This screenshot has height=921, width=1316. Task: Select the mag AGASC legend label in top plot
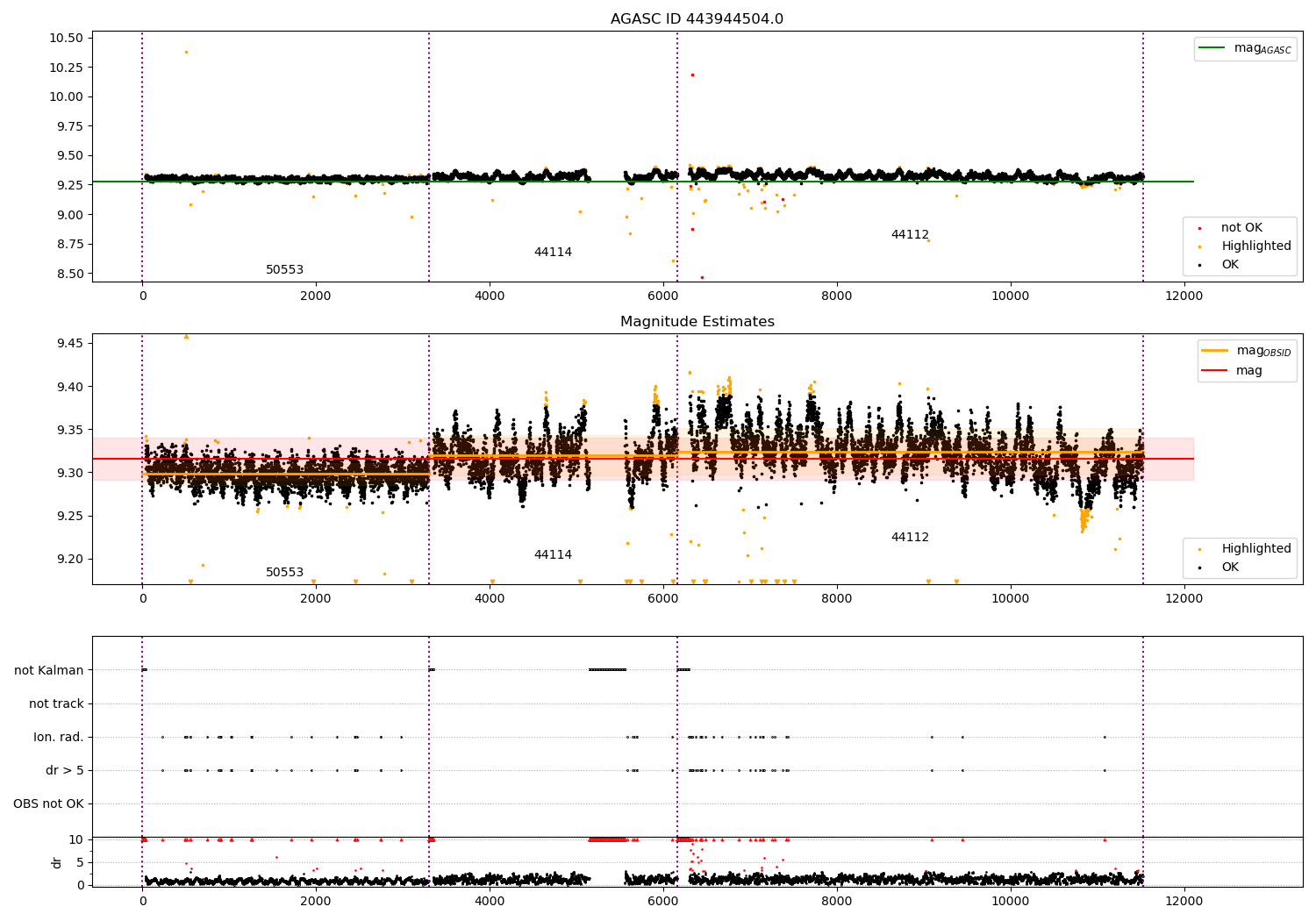click(x=1262, y=48)
